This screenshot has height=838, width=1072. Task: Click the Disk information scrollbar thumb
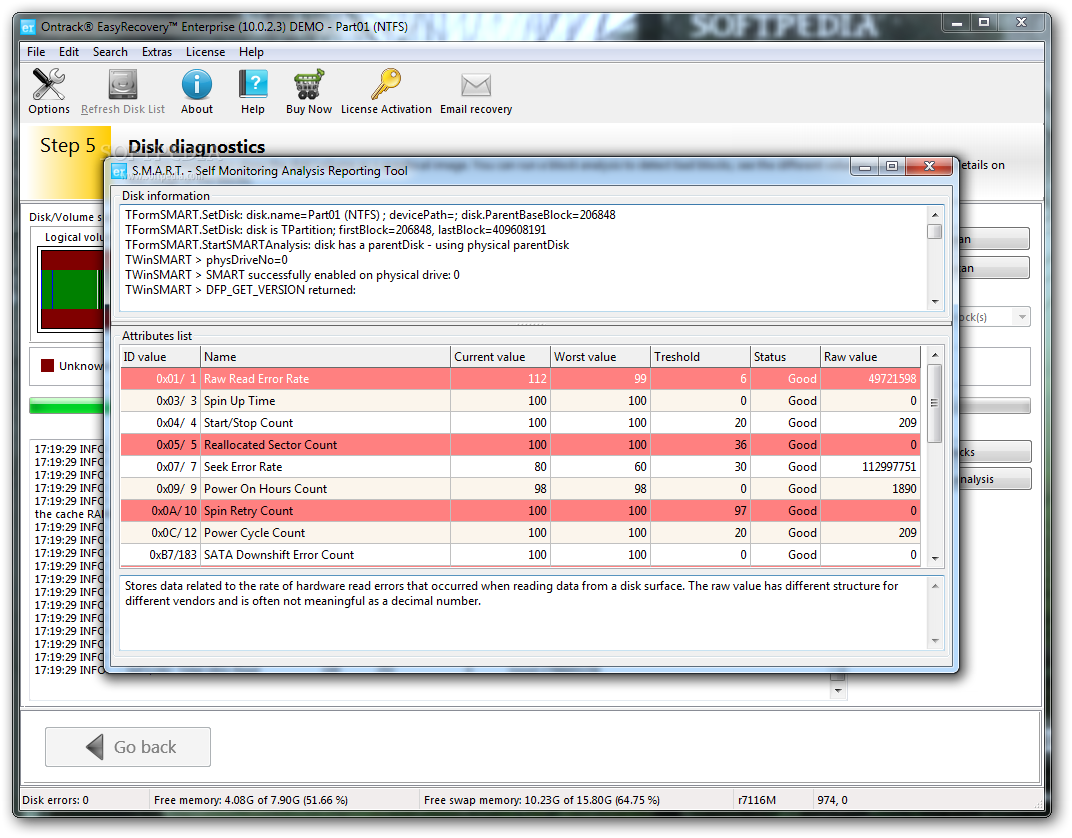935,231
